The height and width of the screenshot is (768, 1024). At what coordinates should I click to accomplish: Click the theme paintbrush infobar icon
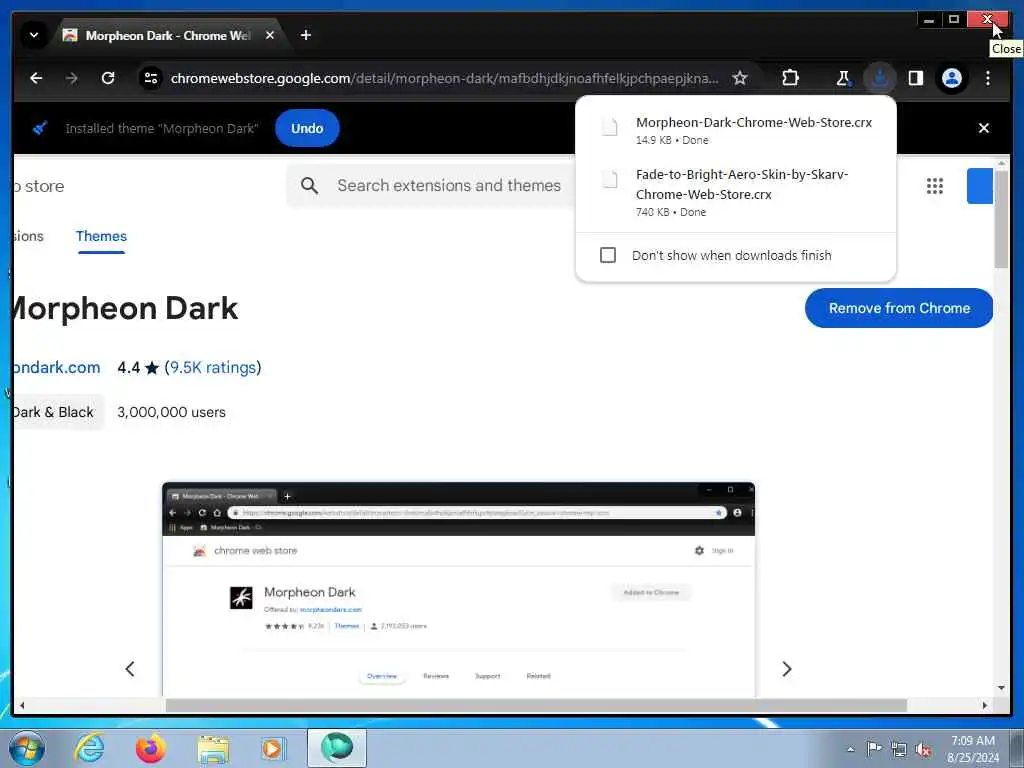pyautogui.click(x=40, y=128)
